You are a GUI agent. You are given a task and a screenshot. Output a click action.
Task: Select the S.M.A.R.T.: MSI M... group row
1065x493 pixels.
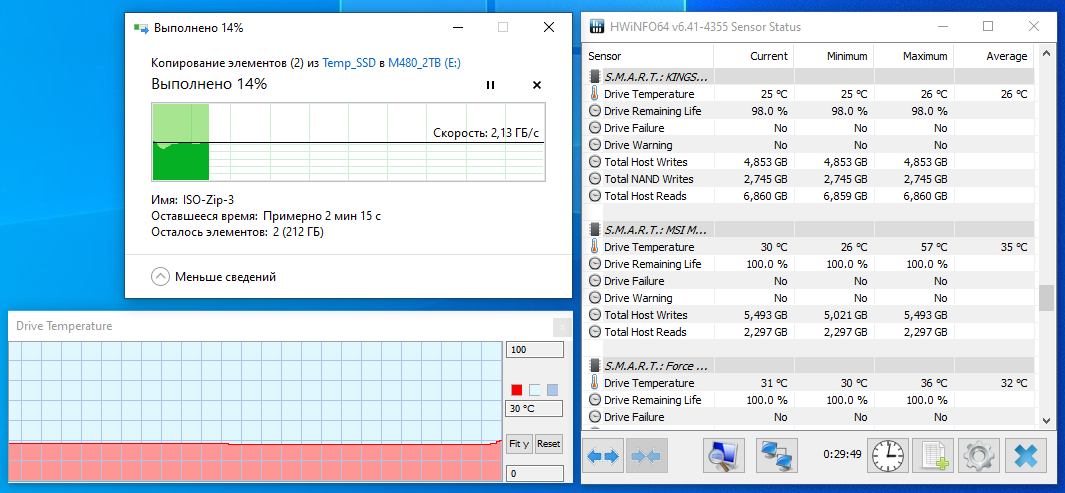click(x=809, y=230)
